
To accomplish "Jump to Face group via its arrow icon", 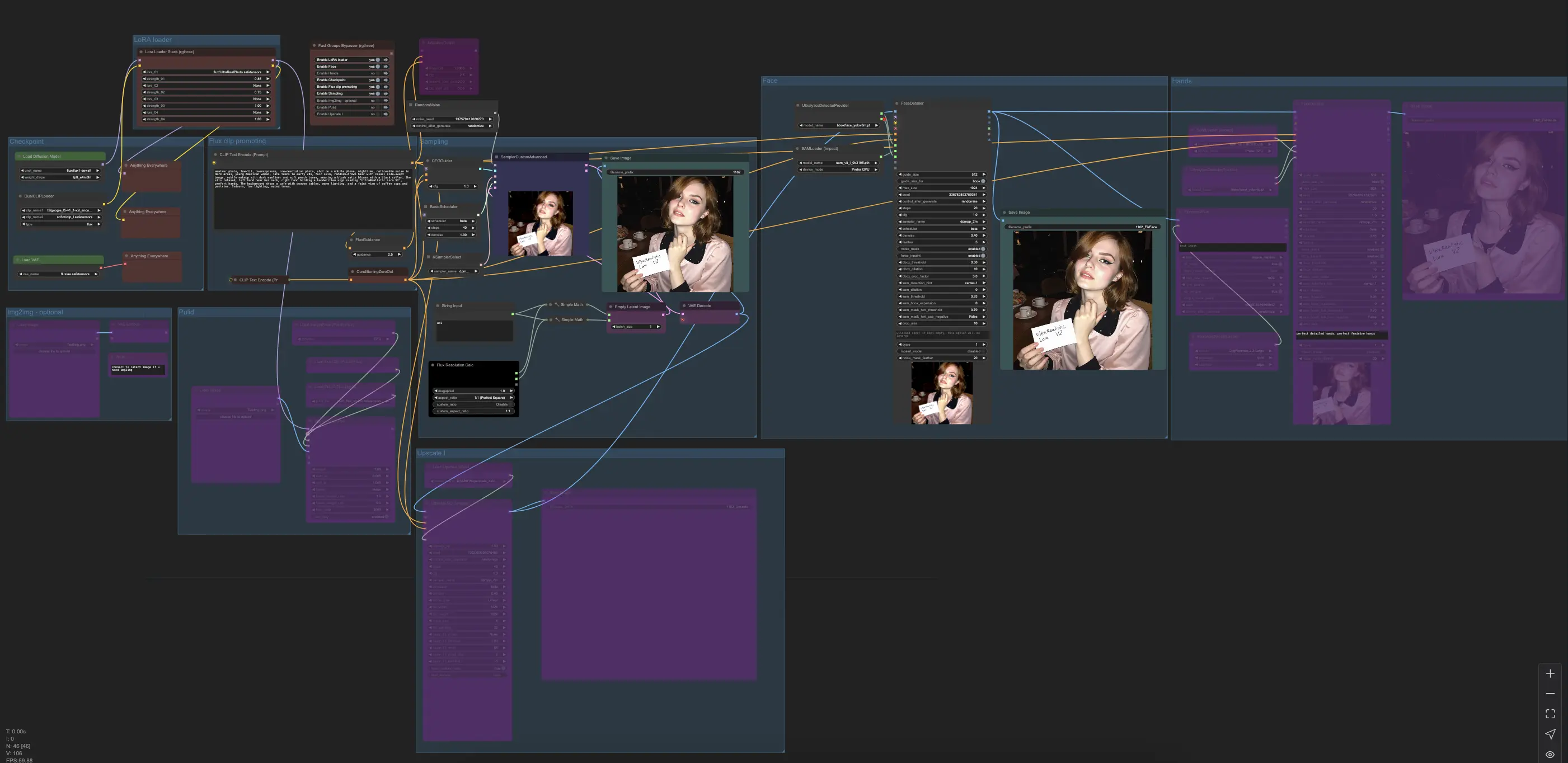I will point(386,67).
